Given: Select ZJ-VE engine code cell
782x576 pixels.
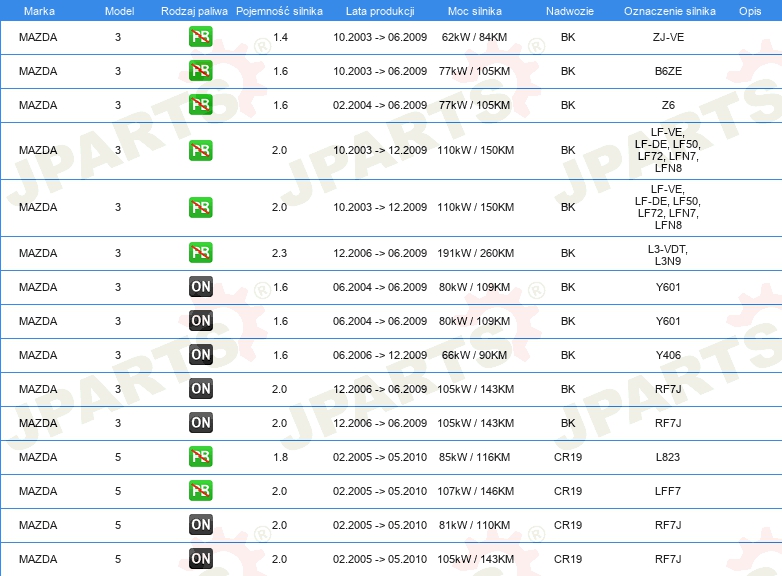Looking at the screenshot, I should point(668,37).
